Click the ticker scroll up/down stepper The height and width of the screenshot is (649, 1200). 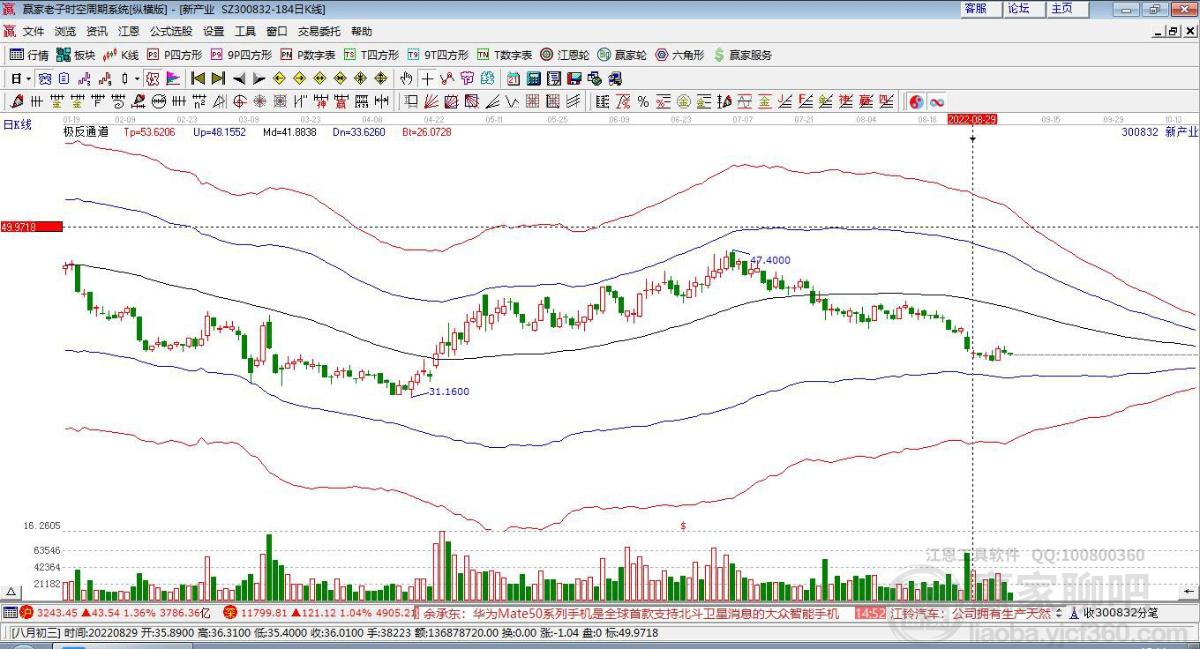pos(1059,612)
